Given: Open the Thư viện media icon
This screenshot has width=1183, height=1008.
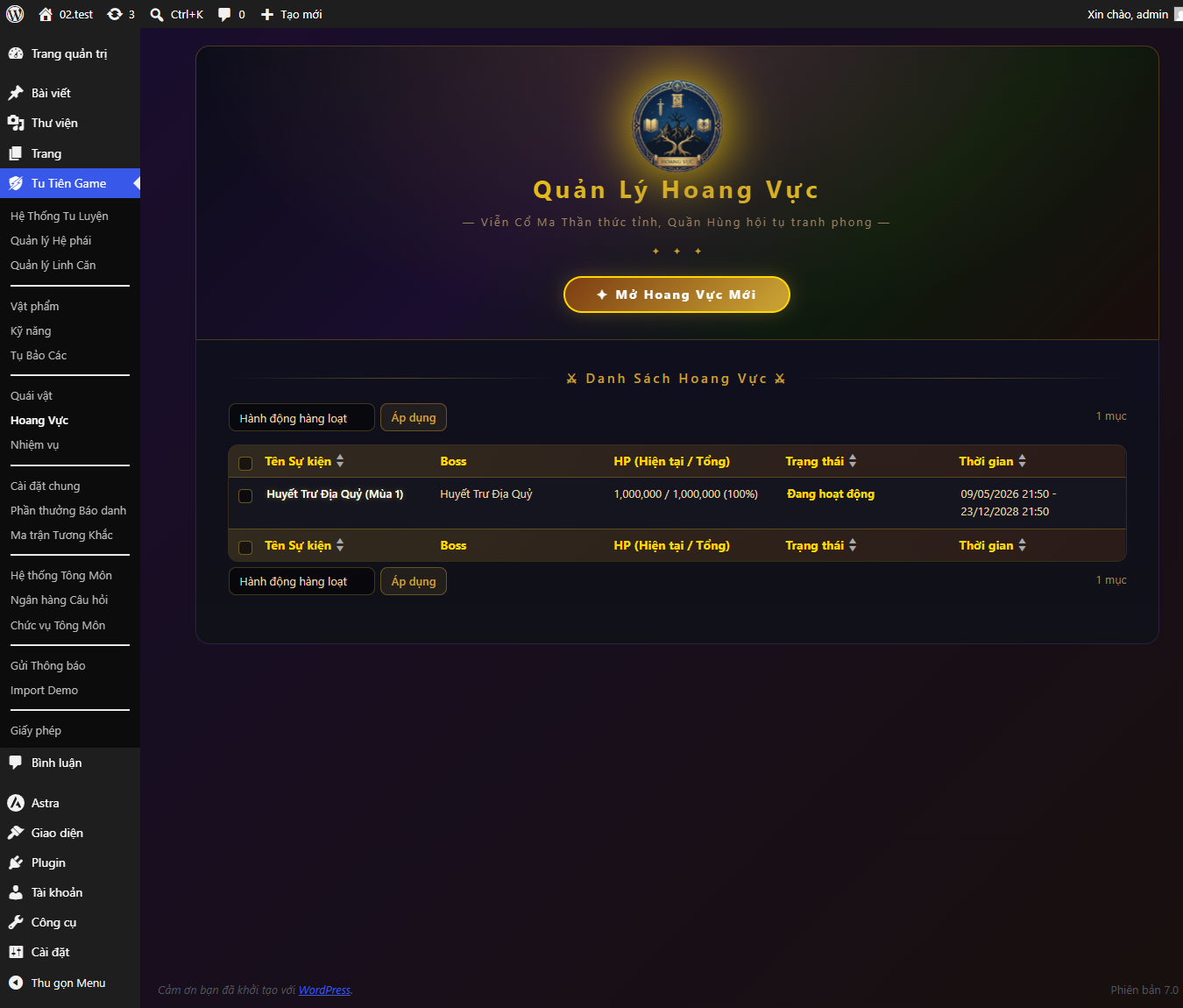Looking at the screenshot, I should tap(16, 123).
